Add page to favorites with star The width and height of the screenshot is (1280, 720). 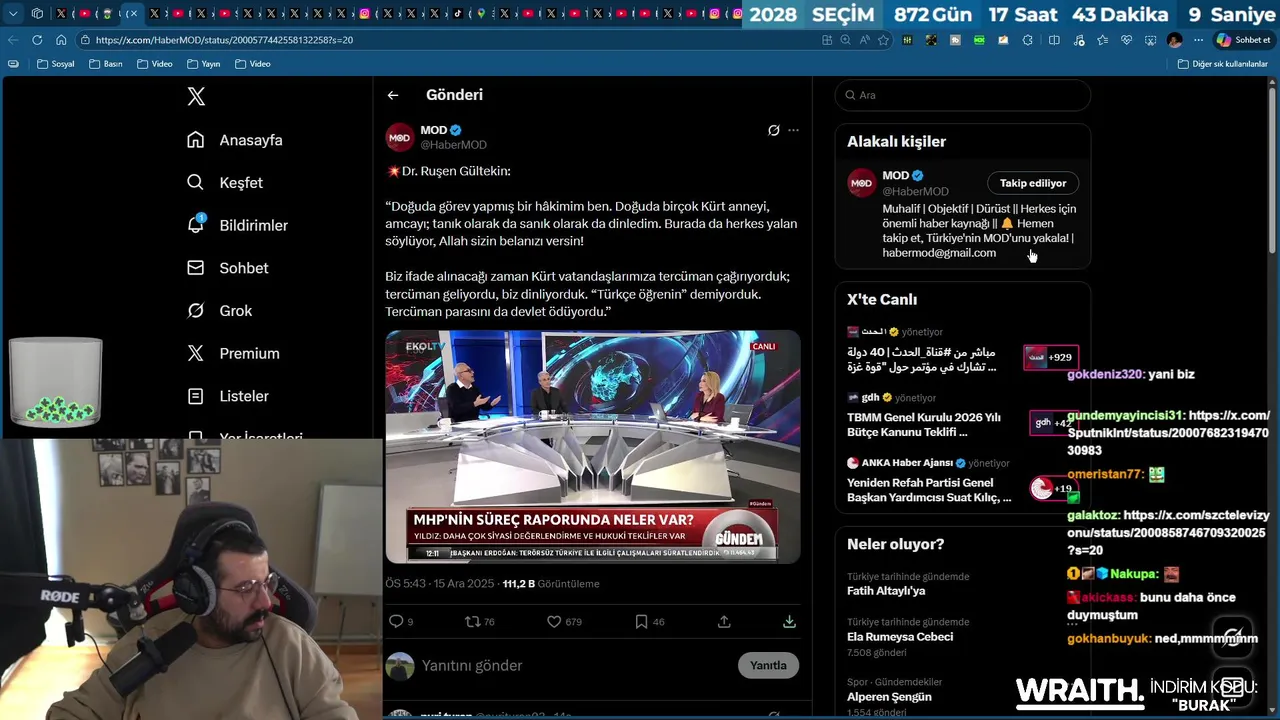click(883, 40)
